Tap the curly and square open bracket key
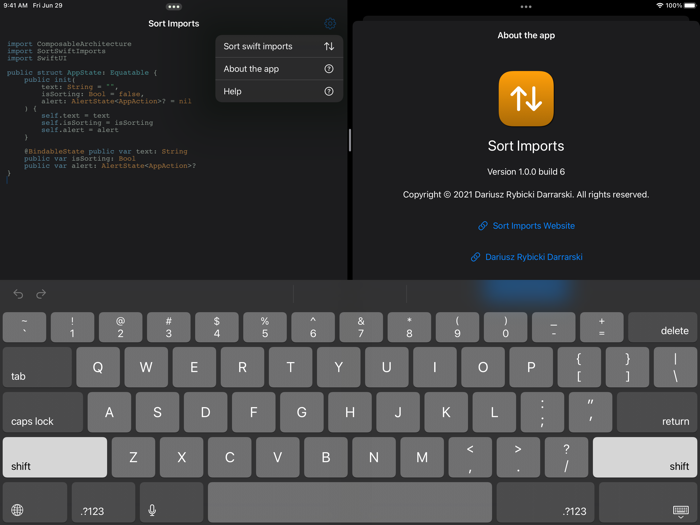The height and width of the screenshot is (525, 700). pyautogui.click(x=579, y=367)
